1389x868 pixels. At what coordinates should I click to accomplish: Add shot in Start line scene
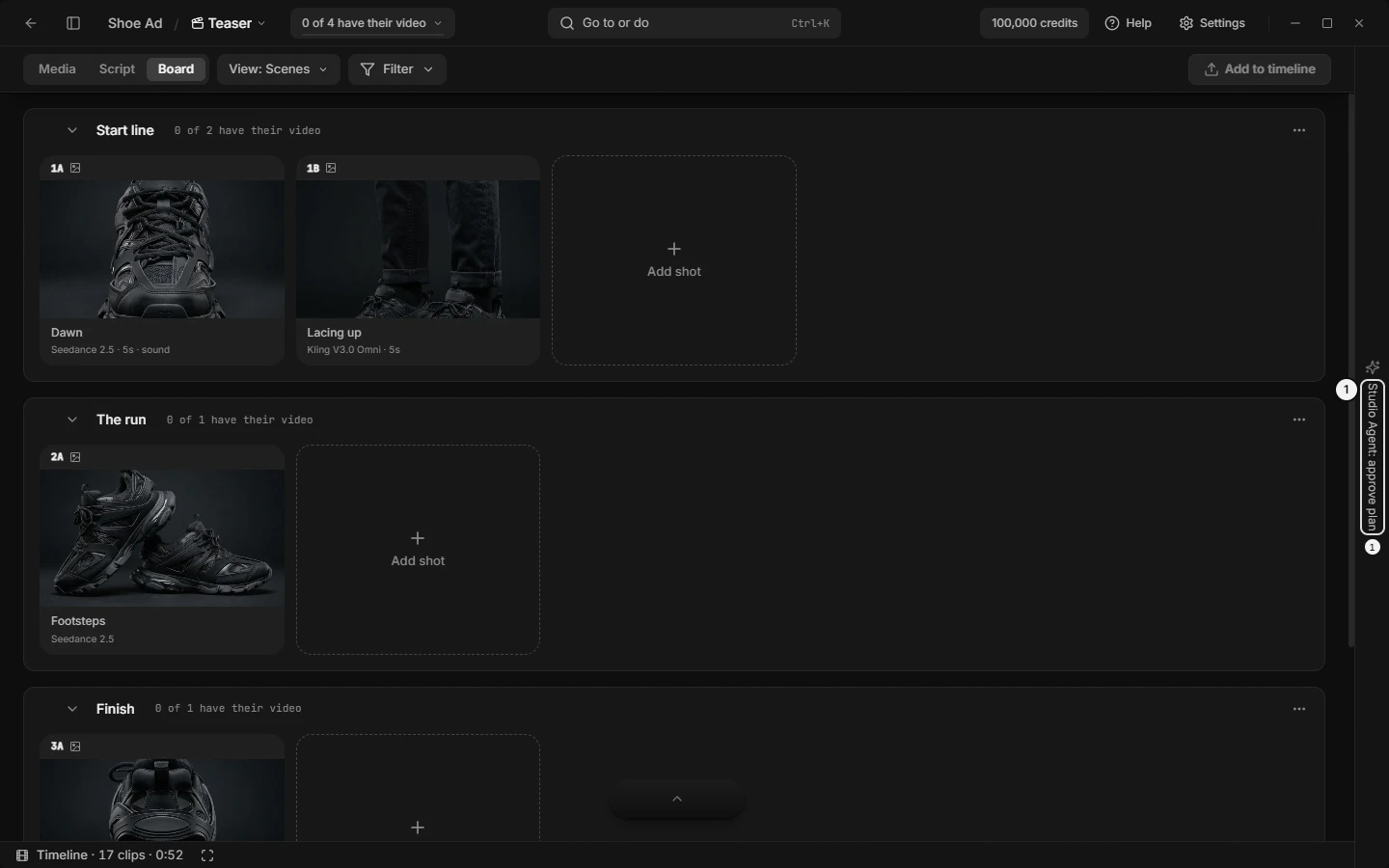(674, 260)
